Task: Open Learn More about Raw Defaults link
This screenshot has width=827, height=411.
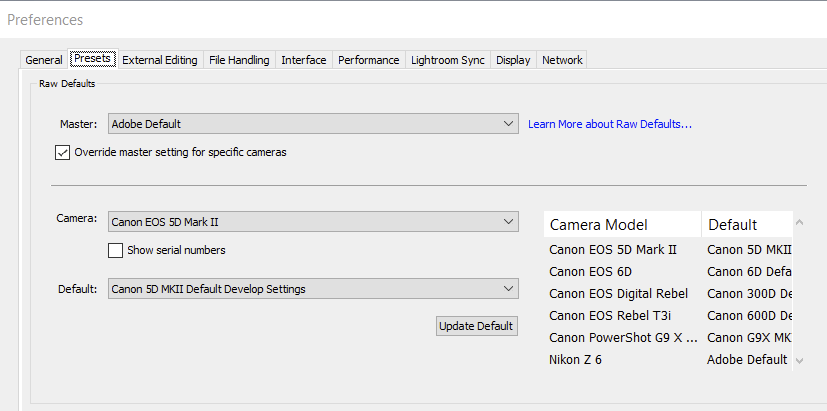Action: 610,124
